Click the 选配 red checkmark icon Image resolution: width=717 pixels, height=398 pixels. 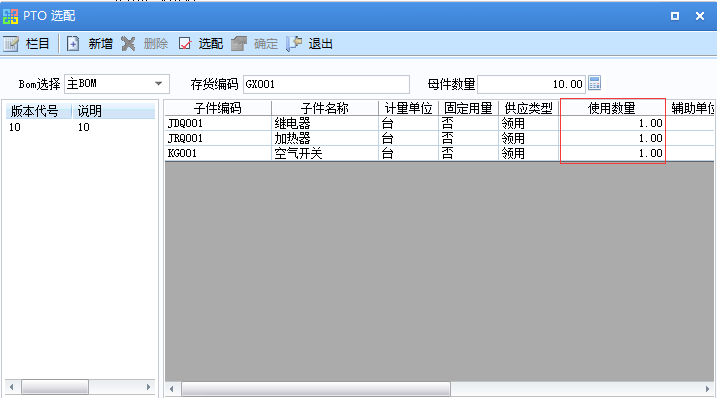[185, 44]
